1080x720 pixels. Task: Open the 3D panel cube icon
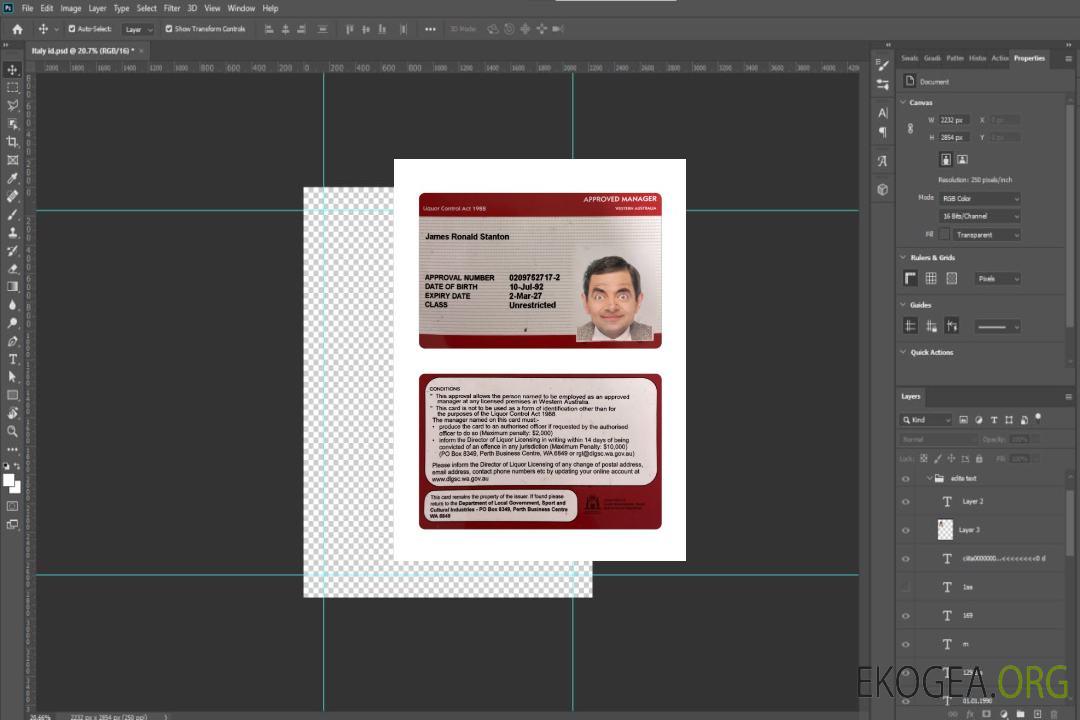882,189
